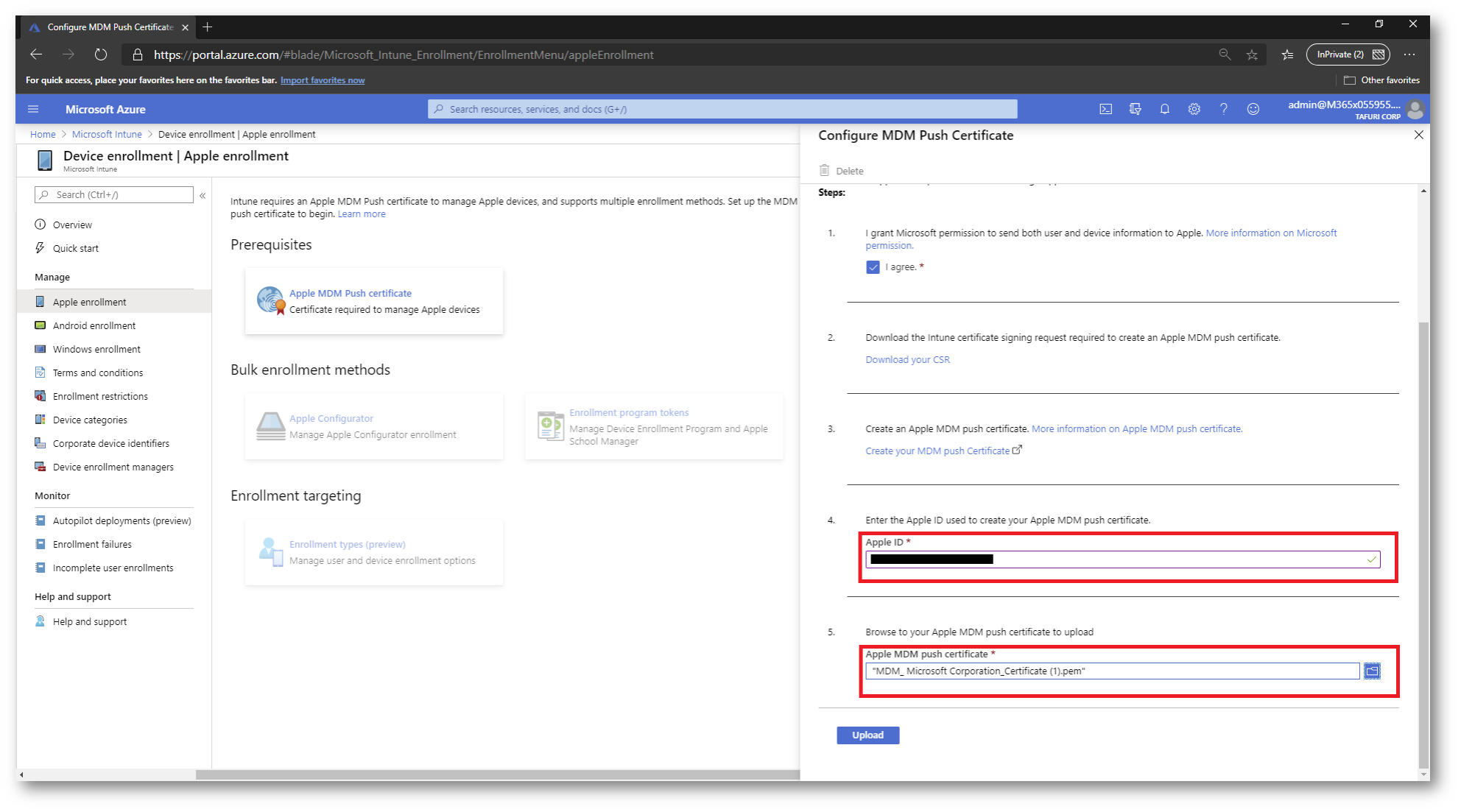1461x812 pixels.
Task: Open the browser zoom magnifier icon
Action: [1225, 54]
